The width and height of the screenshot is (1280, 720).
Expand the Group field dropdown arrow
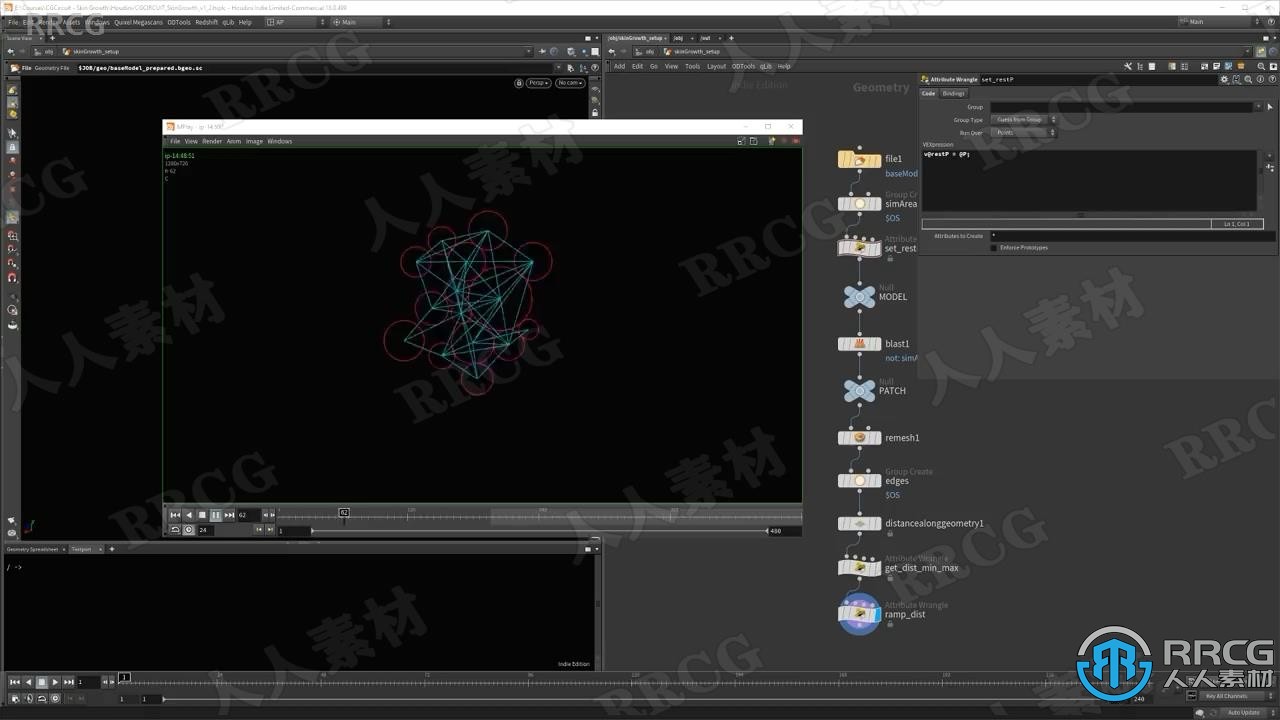pos(1259,107)
